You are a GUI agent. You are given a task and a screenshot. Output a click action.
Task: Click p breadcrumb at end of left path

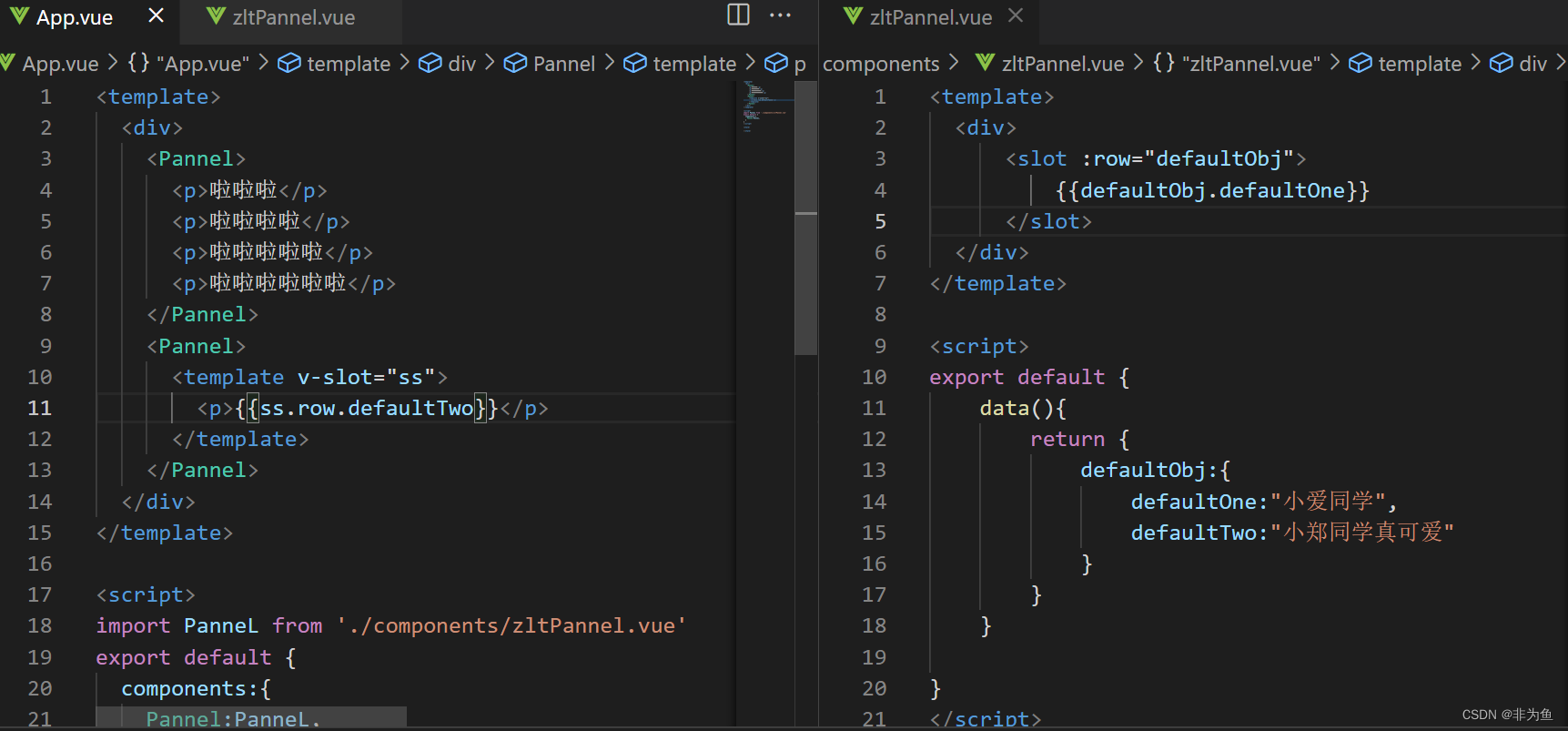click(800, 65)
